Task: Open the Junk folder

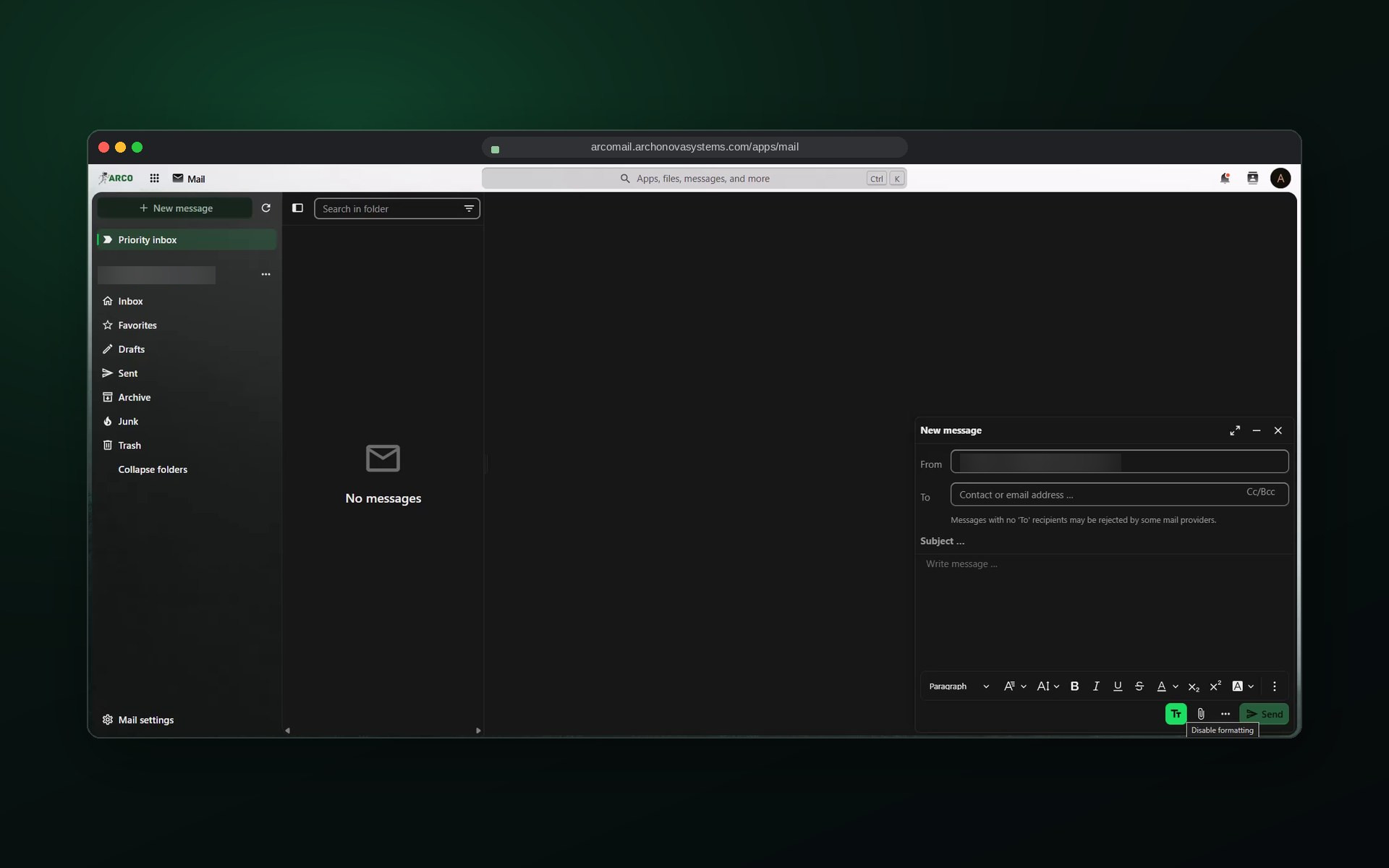Action: (x=187, y=422)
